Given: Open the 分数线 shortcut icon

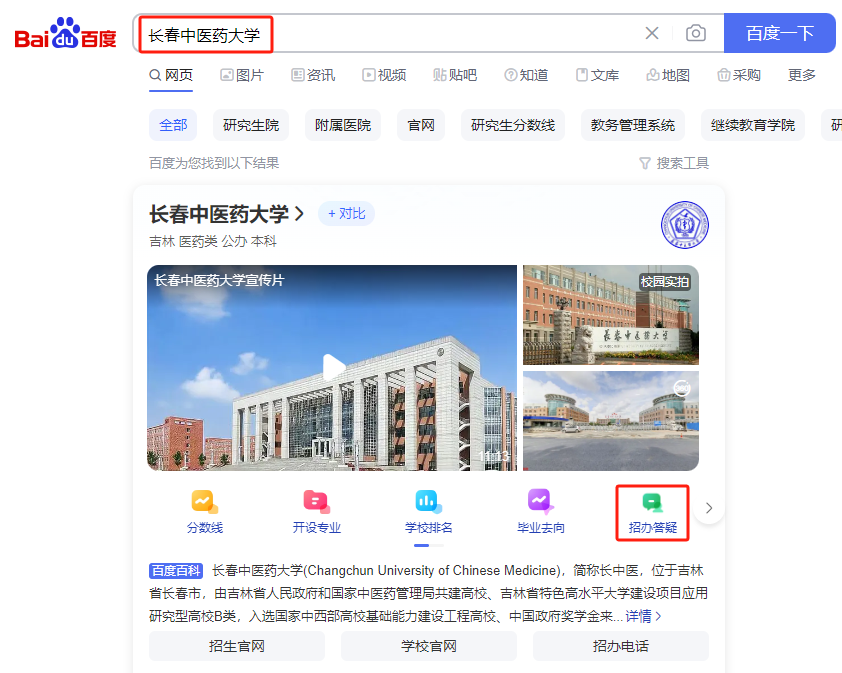Looking at the screenshot, I should [x=205, y=512].
